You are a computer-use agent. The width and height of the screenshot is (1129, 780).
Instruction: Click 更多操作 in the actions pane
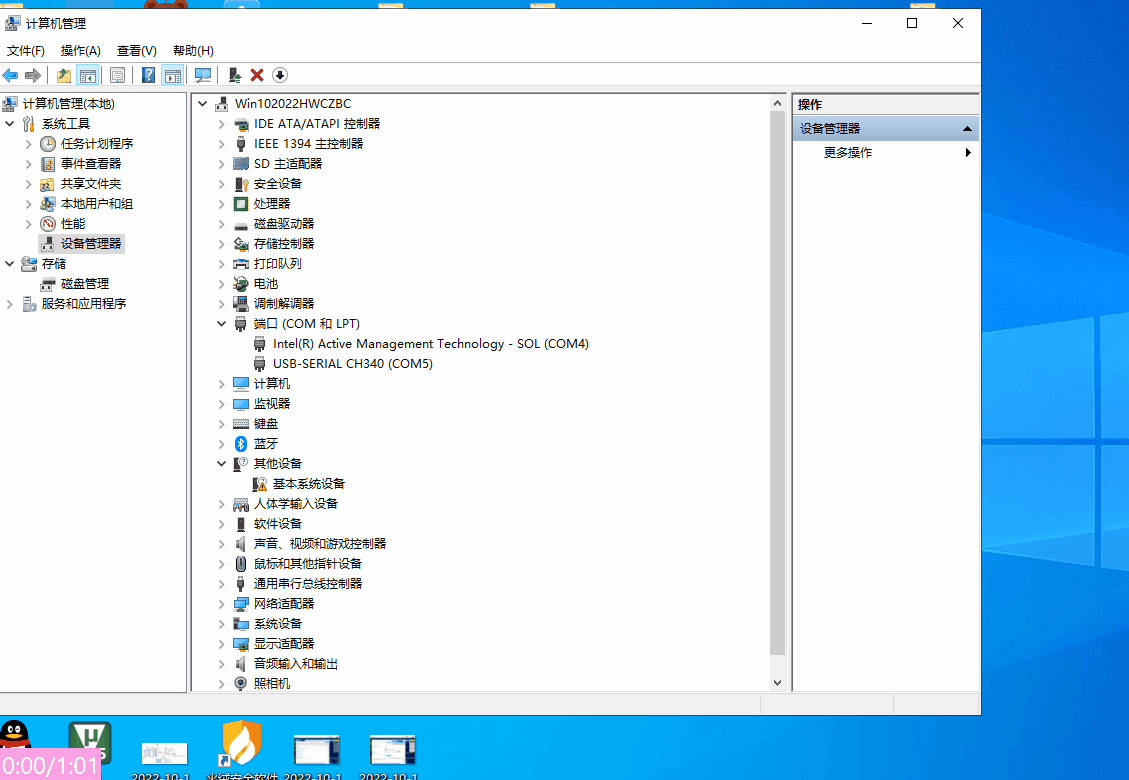coord(848,153)
